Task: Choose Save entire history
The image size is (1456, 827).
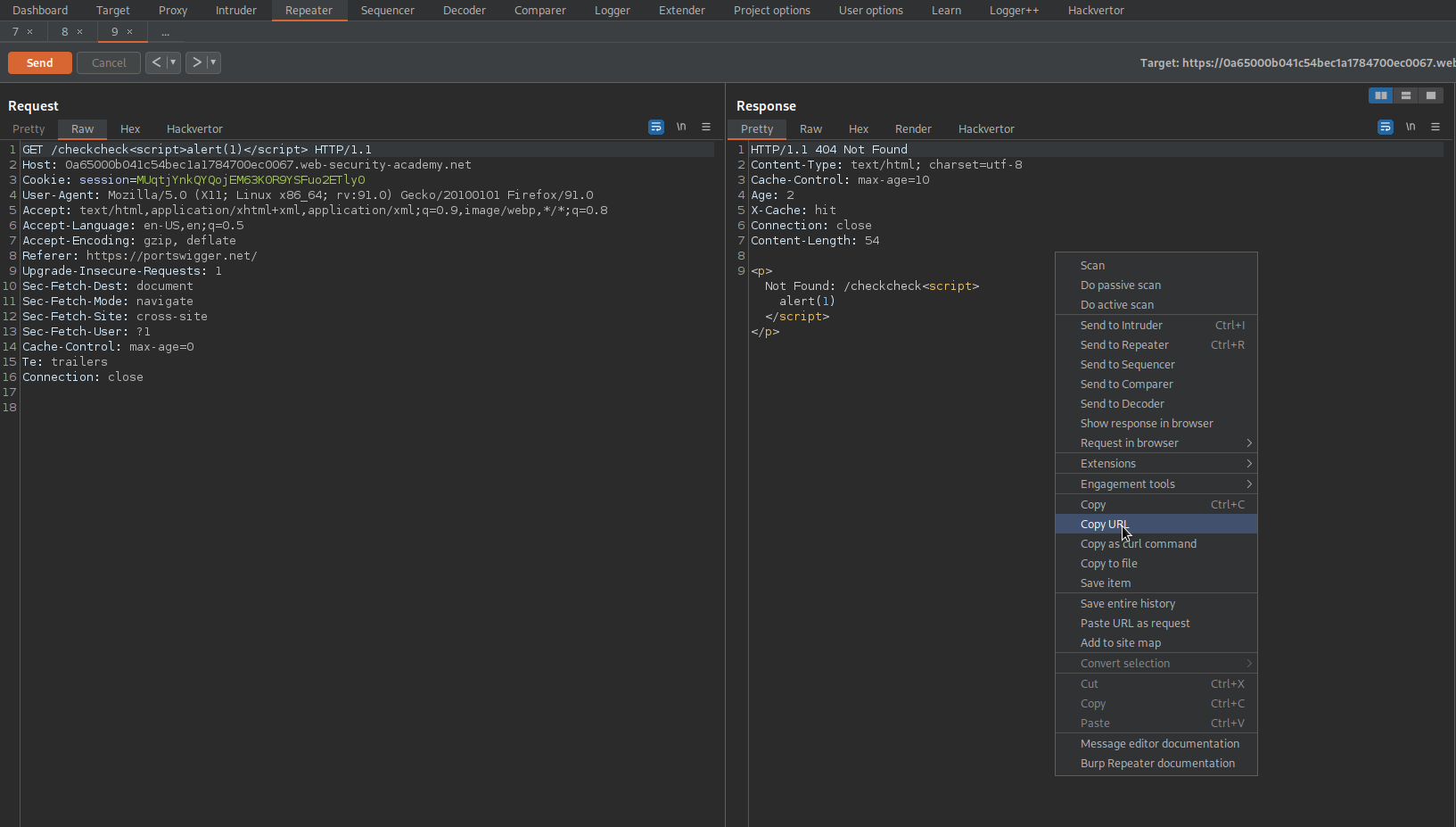Action: [1156, 604]
